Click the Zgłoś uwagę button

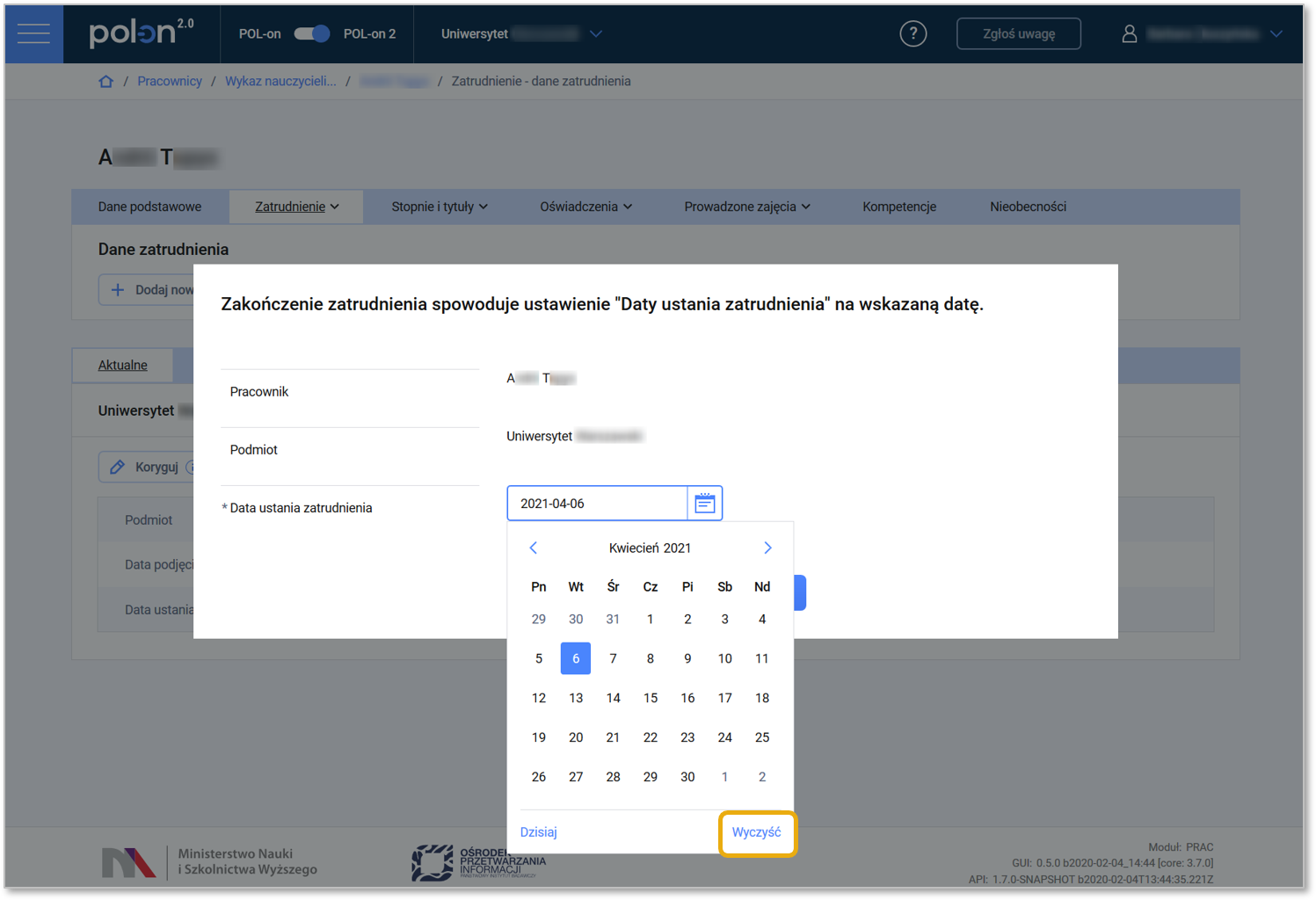click(x=1019, y=33)
